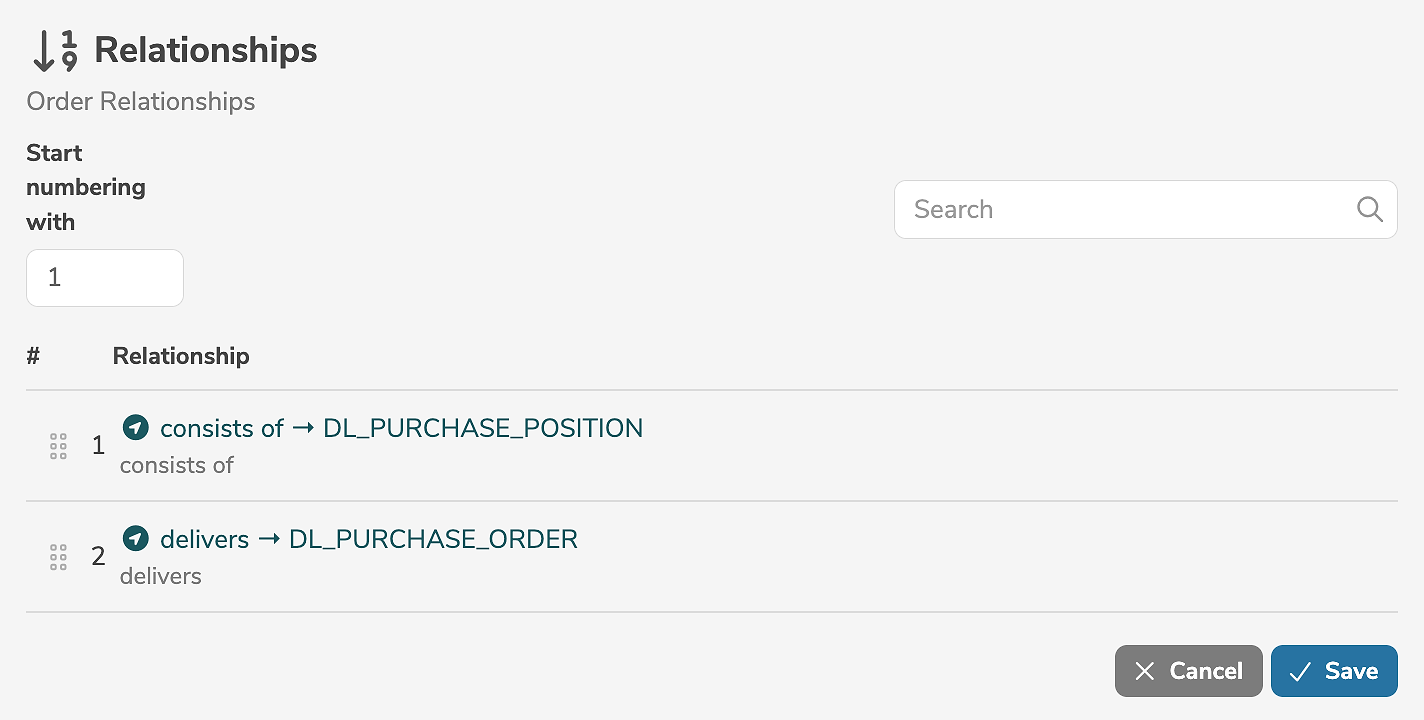Click the magnifying glass icon in search bar

point(1369,209)
